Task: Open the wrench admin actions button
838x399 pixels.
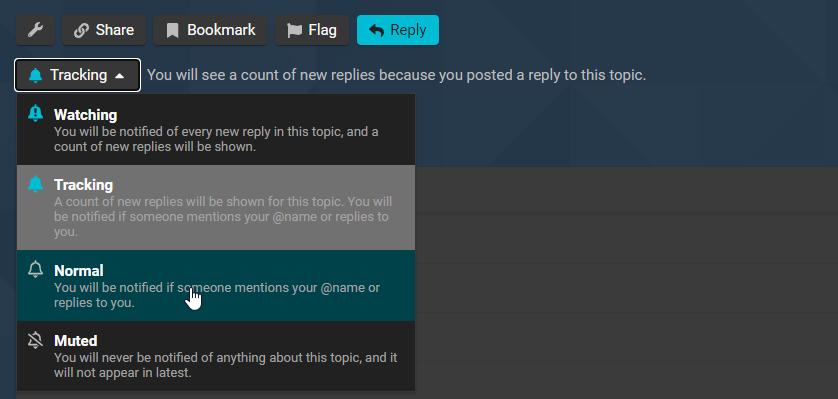Action: click(x=35, y=30)
